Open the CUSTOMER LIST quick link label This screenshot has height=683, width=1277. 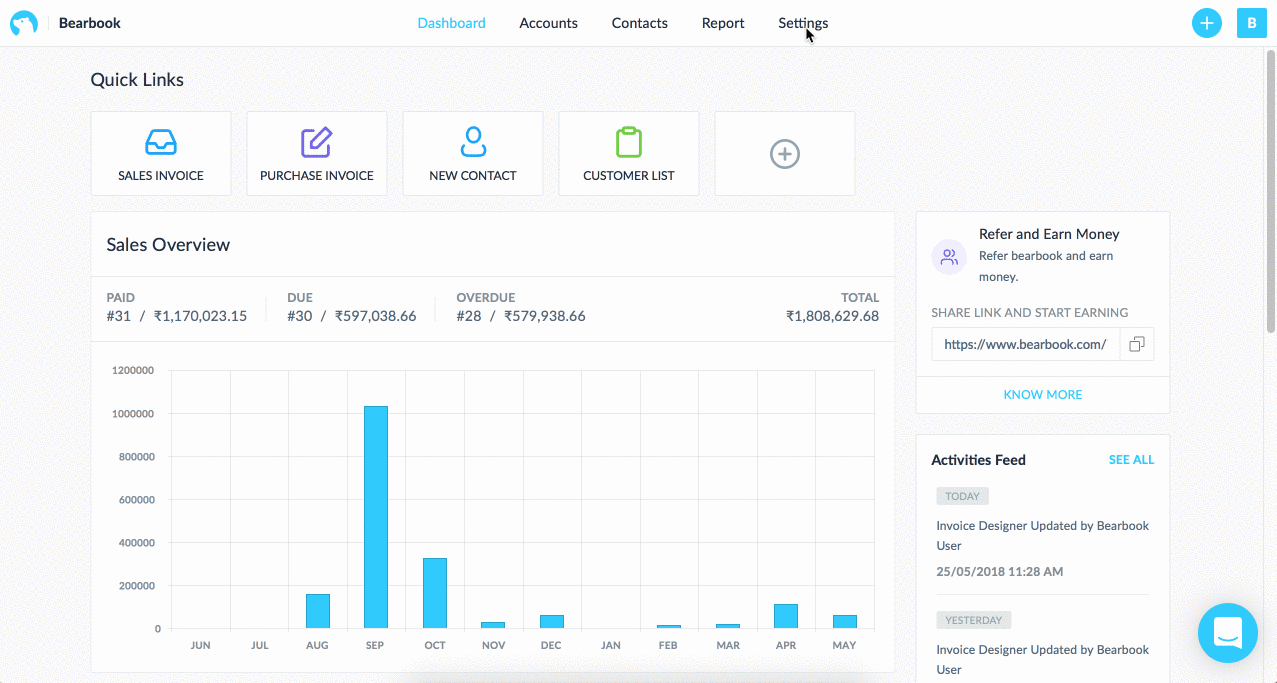(629, 176)
